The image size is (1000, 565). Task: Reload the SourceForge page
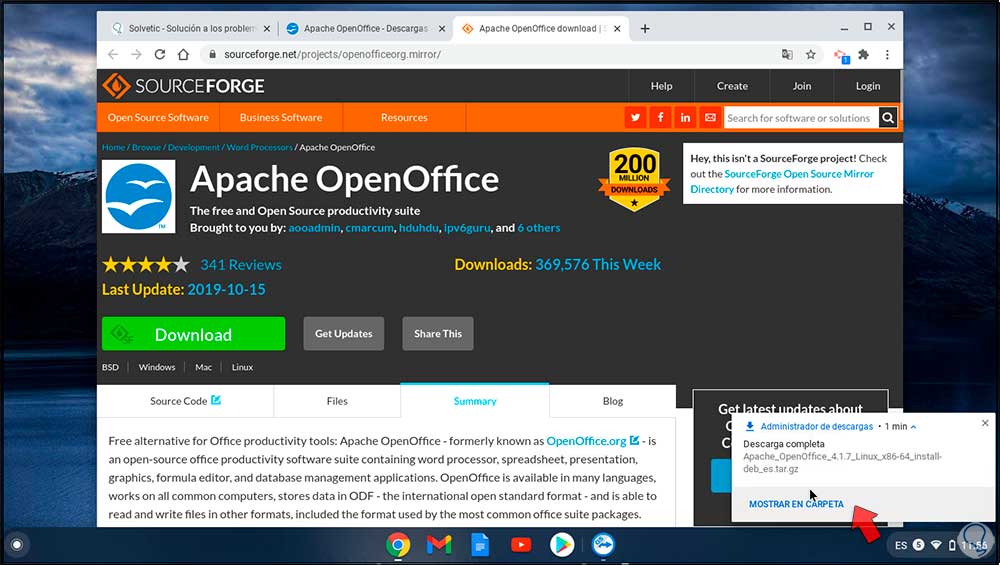coord(160,55)
